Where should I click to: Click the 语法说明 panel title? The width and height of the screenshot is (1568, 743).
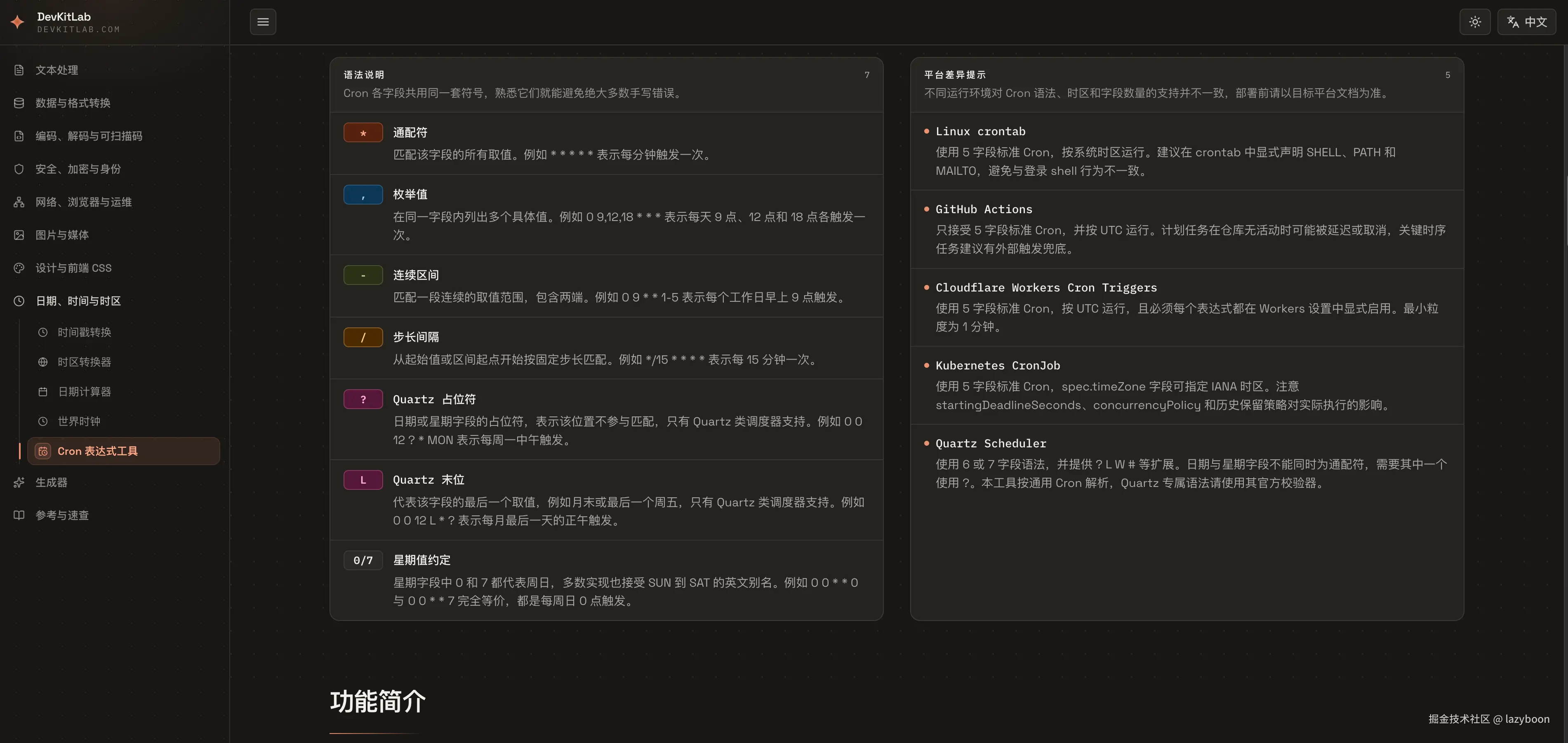(x=363, y=75)
